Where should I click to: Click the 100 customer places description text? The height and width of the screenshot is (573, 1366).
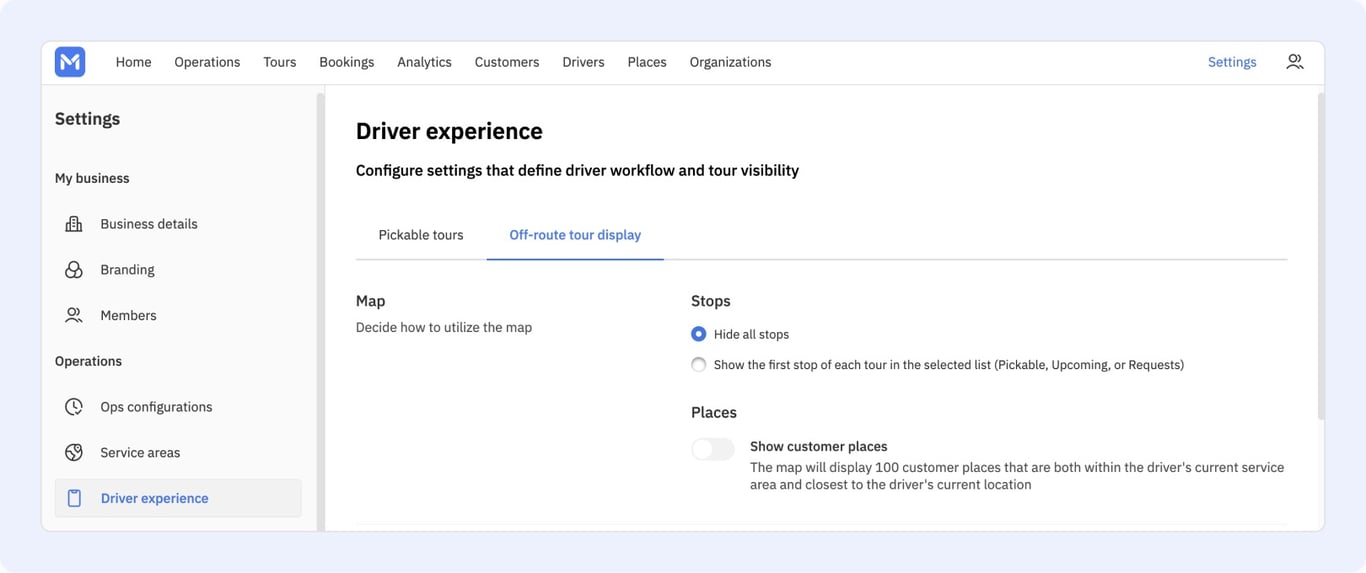pos(1017,476)
